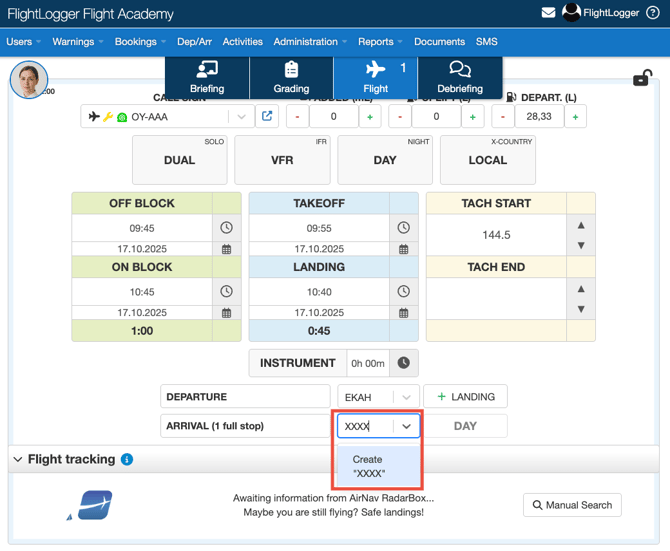Toggle the VFR / IFR flight rules button

point(282,160)
